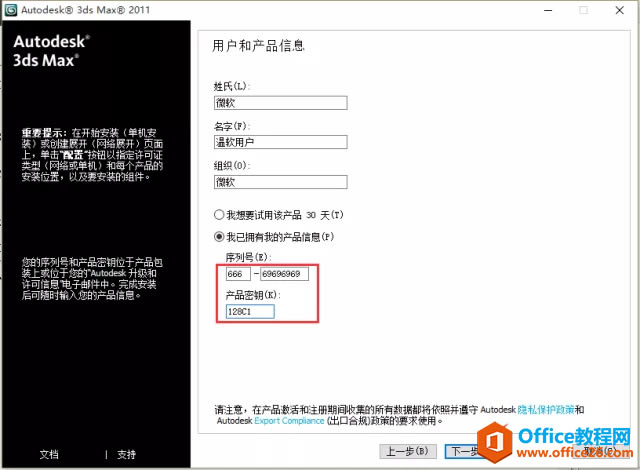The height and width of the screenshot is (470, 640).
Task: Focus the 名字(F) input field
Action: click(x=280, y=142)
